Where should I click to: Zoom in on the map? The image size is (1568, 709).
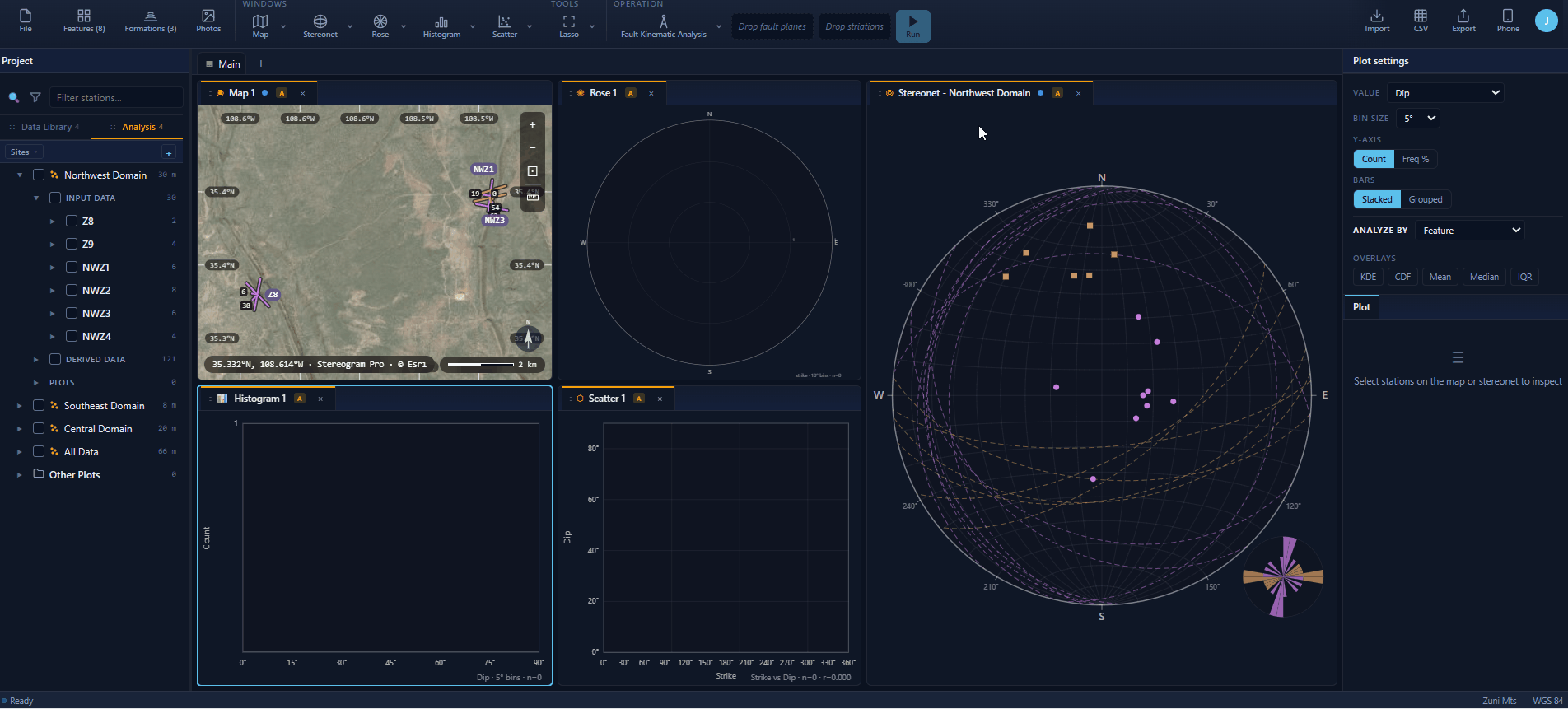[533, 125]
